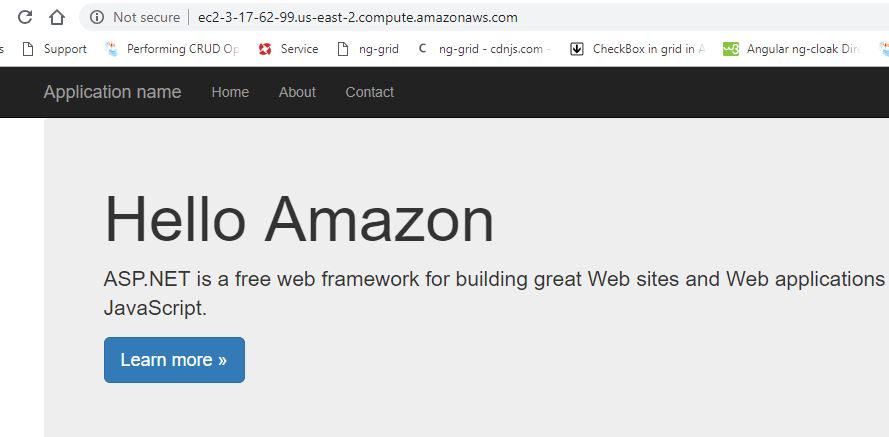Open the About navigation item
The height and width of the screenshot is (437, 889).
pyautogui.click(x=297, y=92)
